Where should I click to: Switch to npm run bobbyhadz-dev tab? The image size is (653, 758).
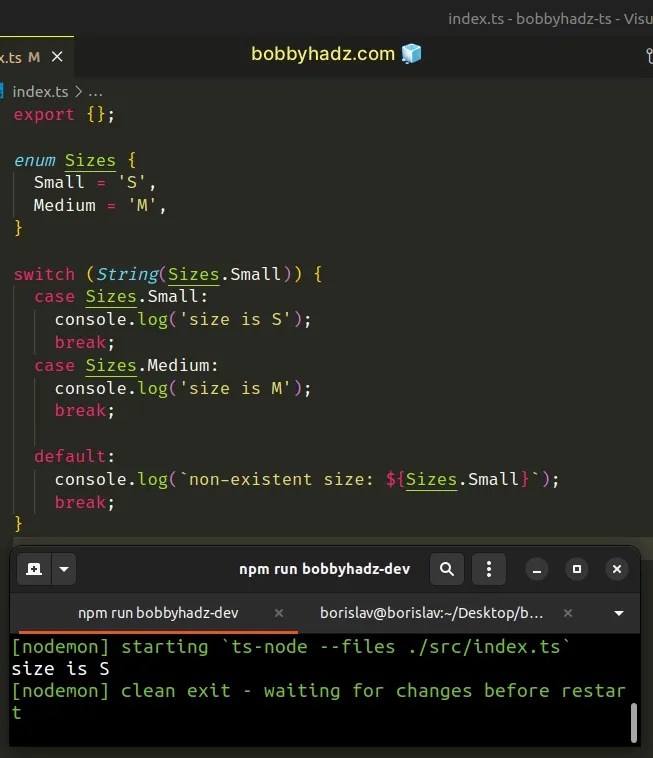coord(158,613)
